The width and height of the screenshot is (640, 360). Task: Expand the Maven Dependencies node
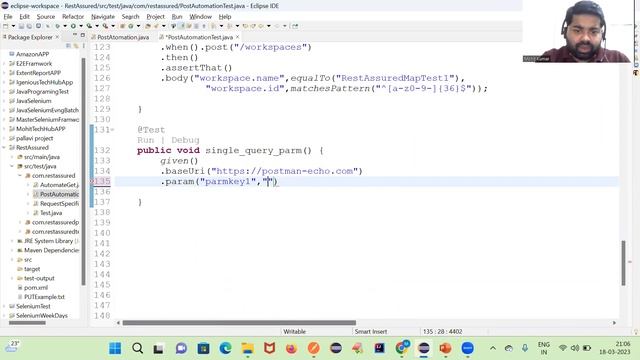tap(12, 250)
